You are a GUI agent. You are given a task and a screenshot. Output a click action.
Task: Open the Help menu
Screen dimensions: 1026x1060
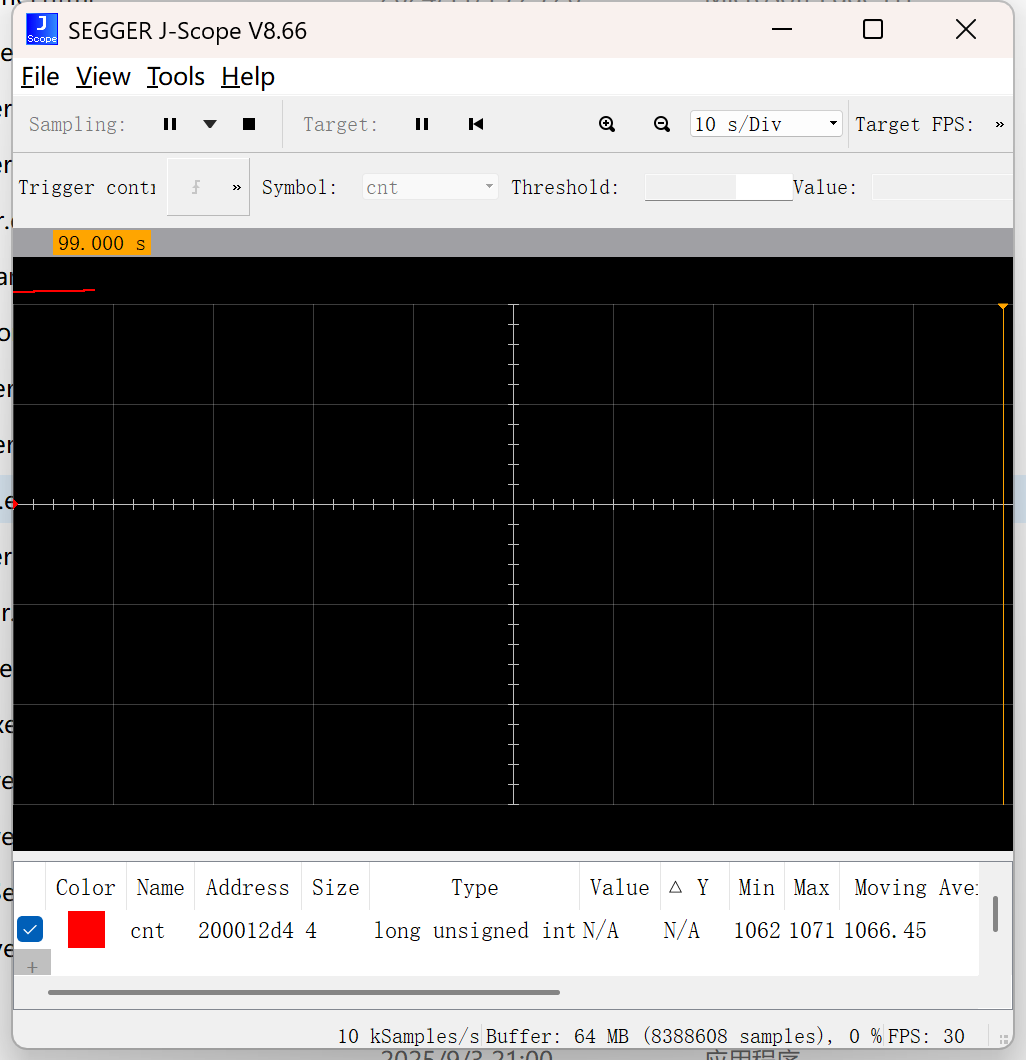pyautogui.click(x=248, y=77)
